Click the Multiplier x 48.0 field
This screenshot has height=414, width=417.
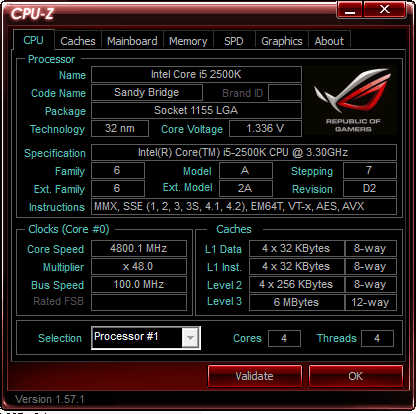[139, 266]
